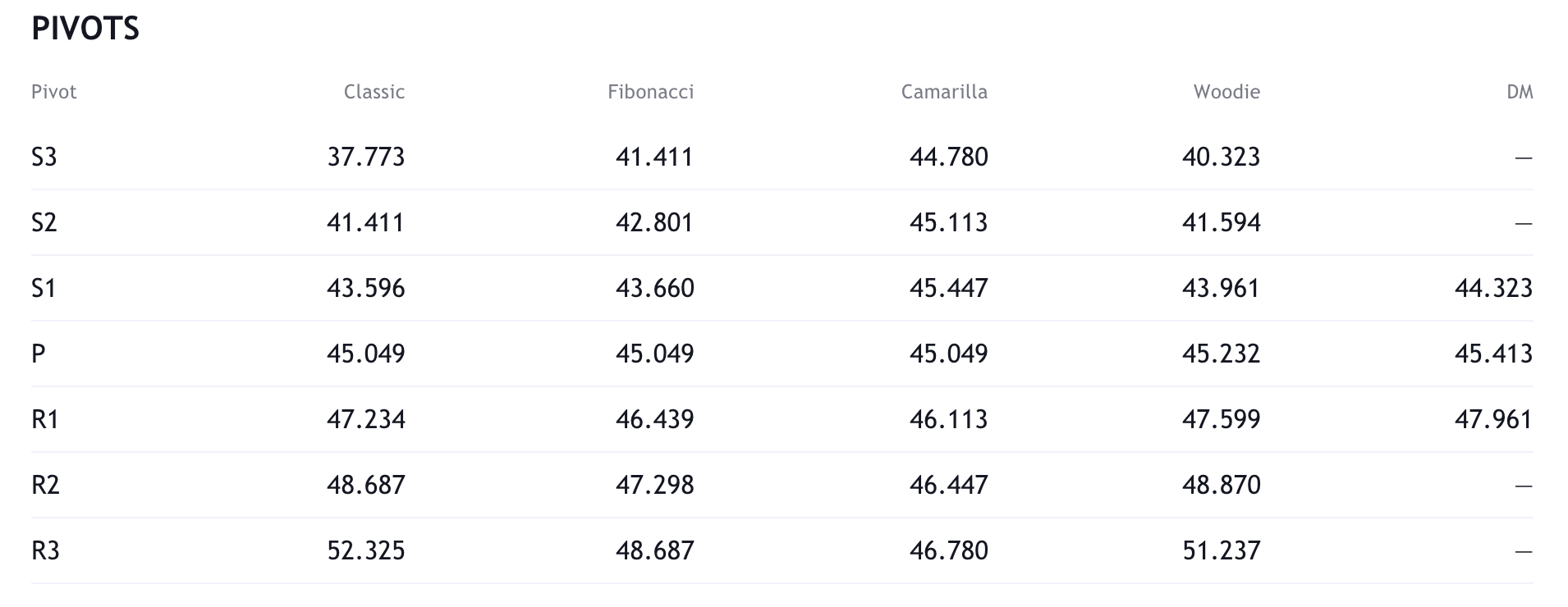
Task: Select Classic R3 value 52.325
Action: coord(366,550)
